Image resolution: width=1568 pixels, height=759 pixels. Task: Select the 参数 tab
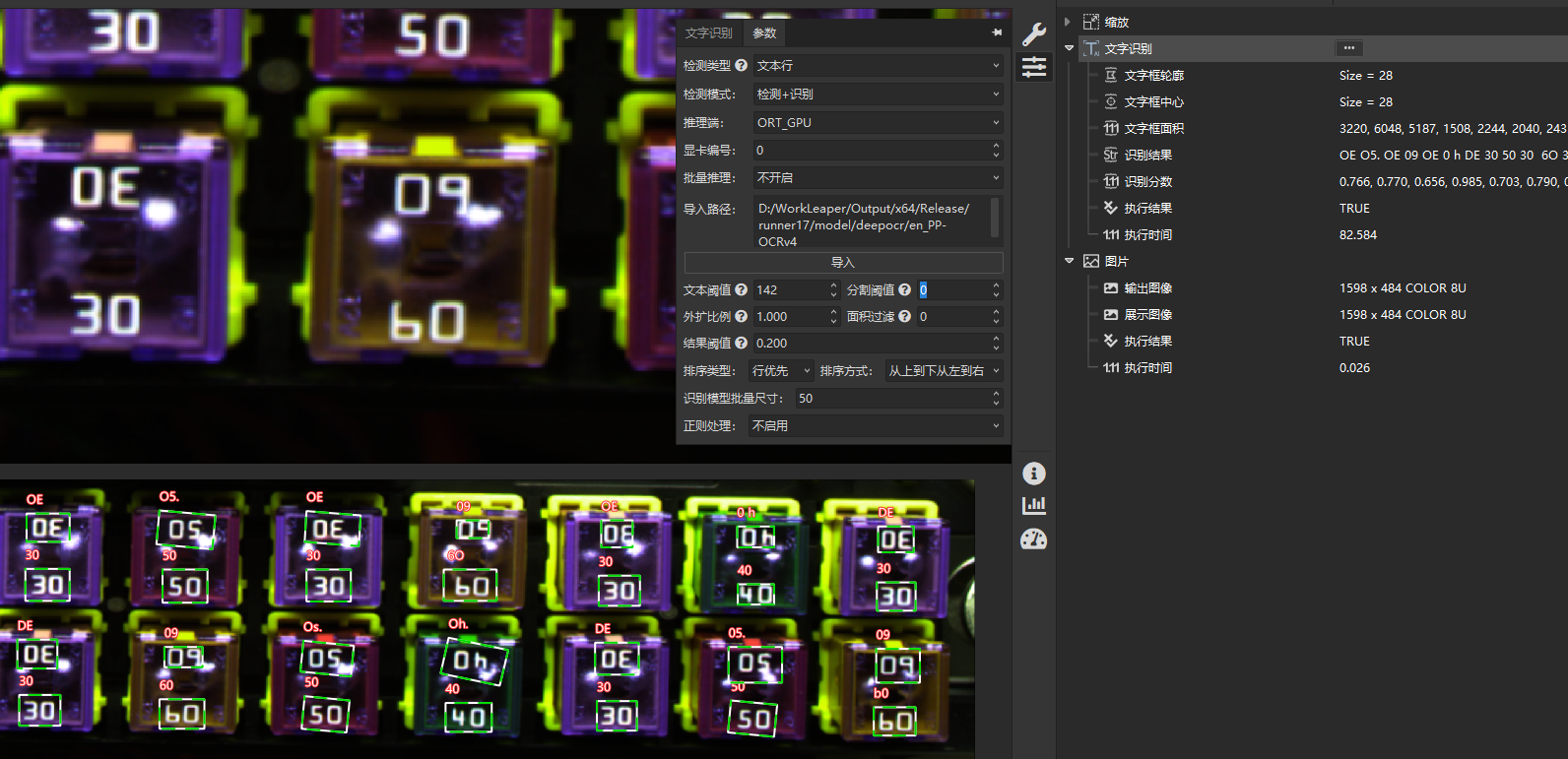coord(764,32)
